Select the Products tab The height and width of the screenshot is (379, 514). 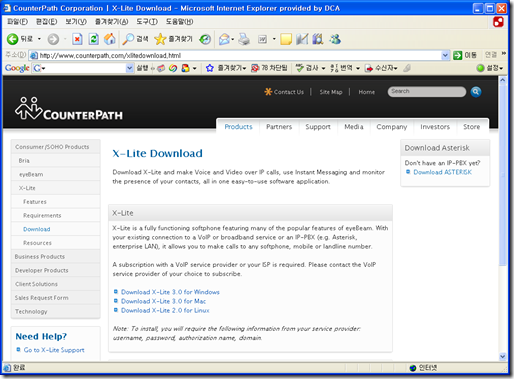tap(238, 127)
